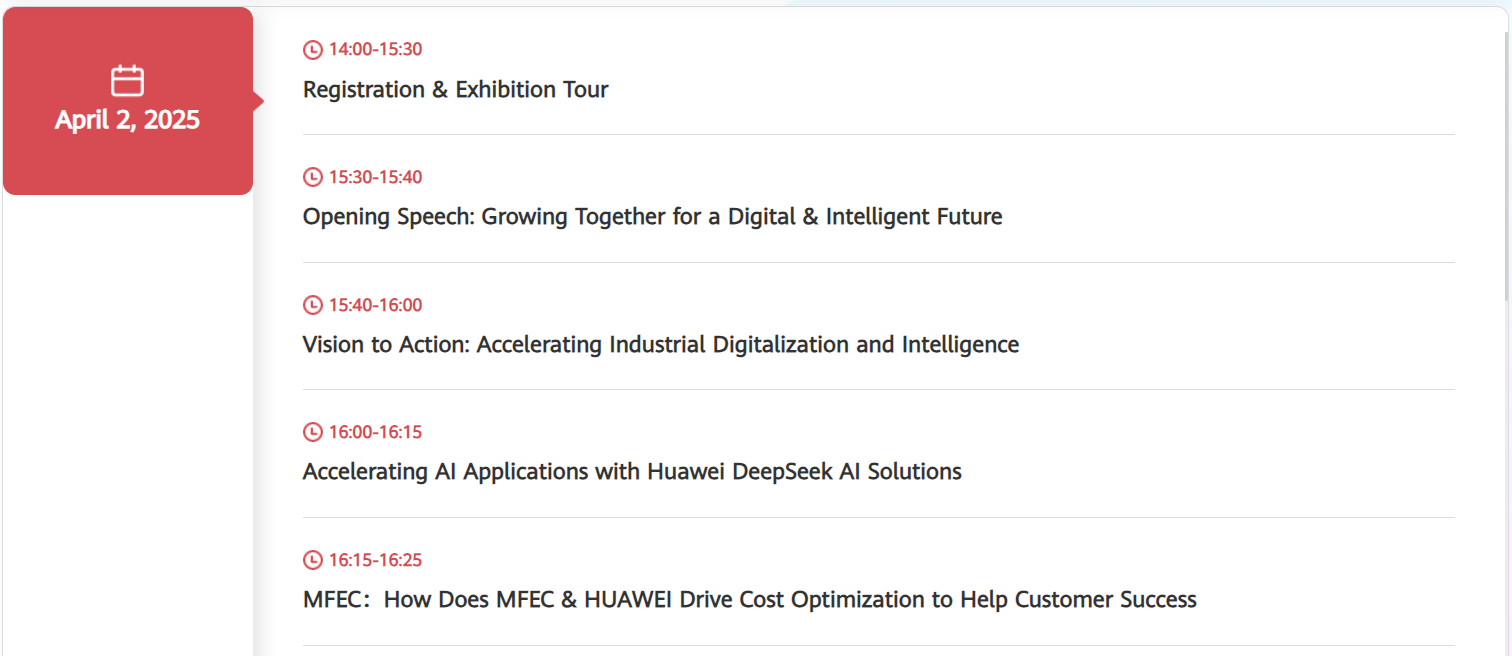
Task: Click the 16:00-16:15 time label
Action: pyautogui.click(x=375, y=432)
